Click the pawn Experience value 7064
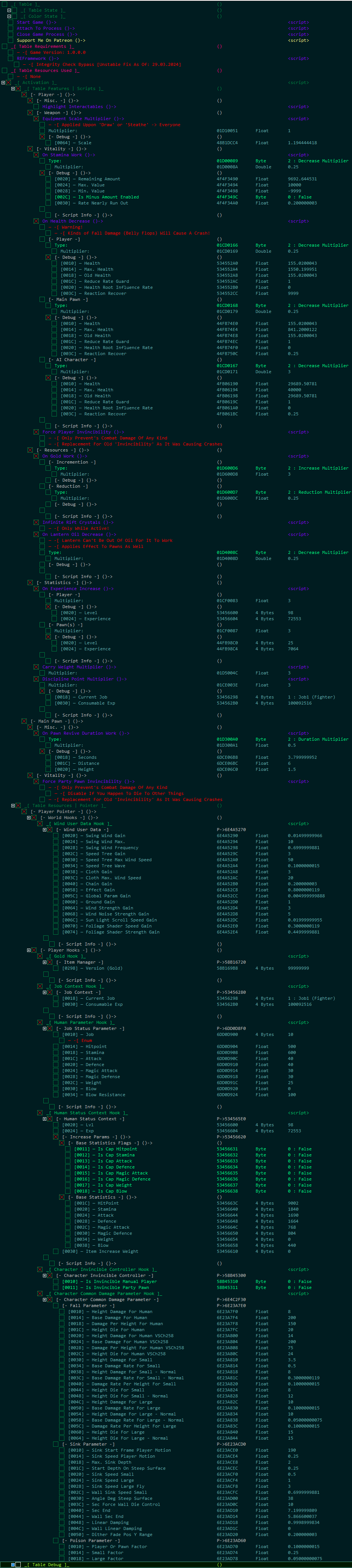 [293, 649]
